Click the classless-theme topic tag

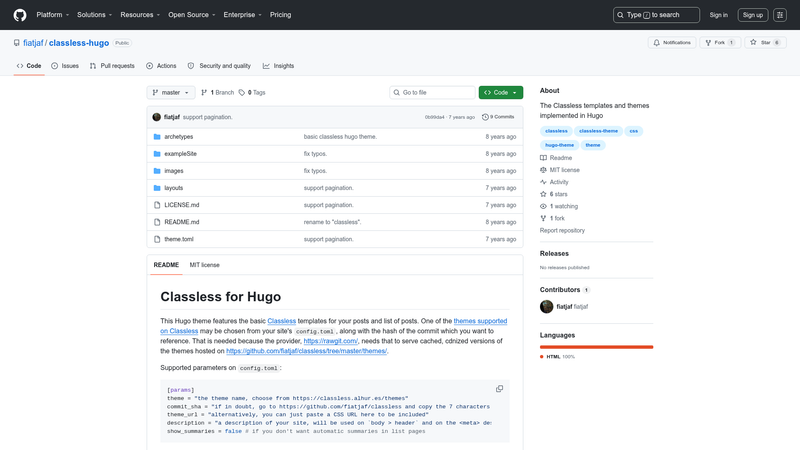(x=598, y=131)
